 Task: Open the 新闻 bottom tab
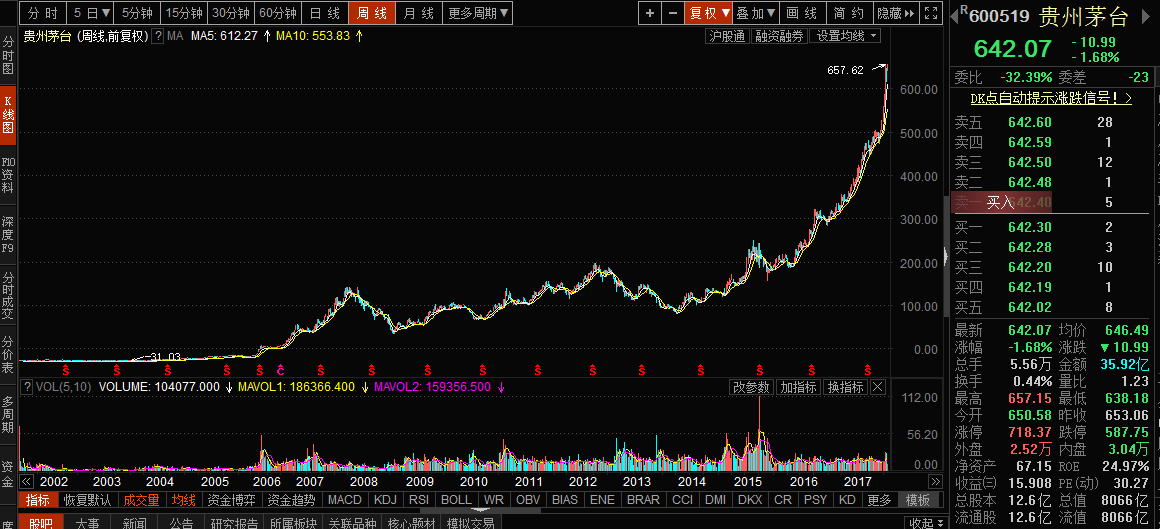[x=134, y=523]
